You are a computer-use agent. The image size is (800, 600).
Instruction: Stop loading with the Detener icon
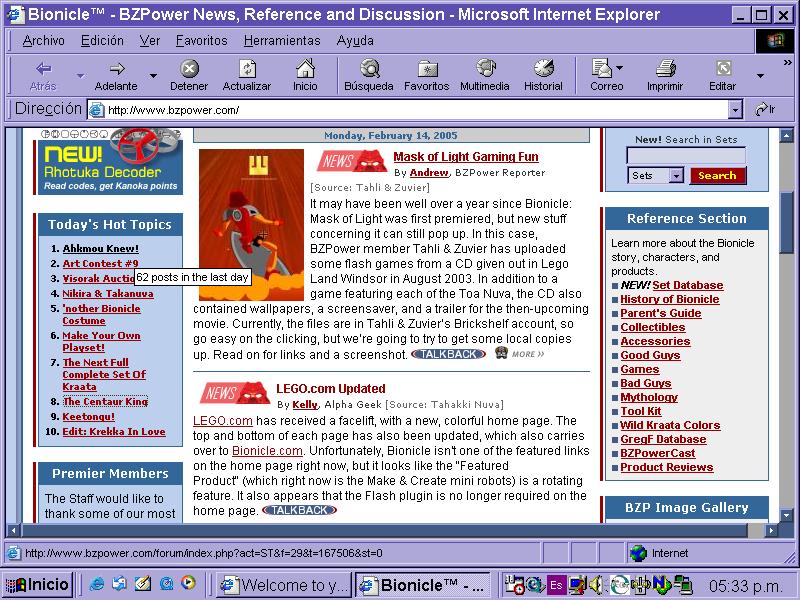[189, 68]
